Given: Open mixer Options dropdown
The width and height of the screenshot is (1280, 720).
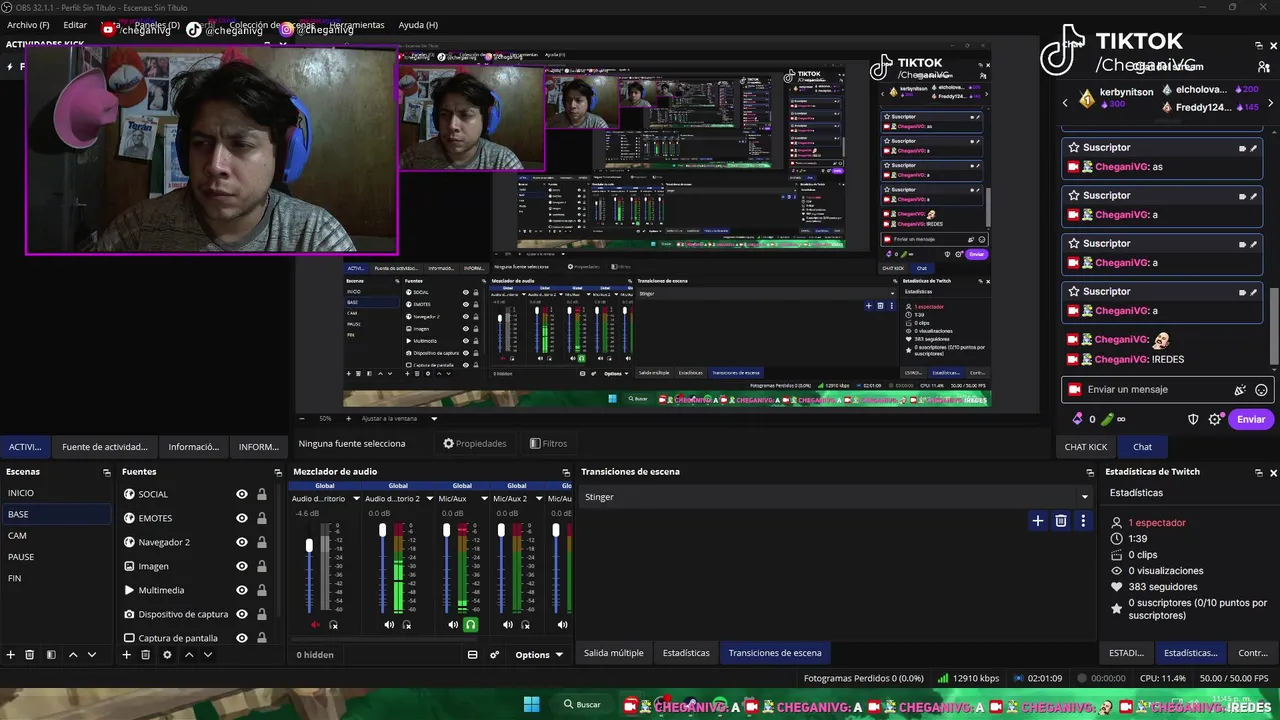Looking at the screenshot, I should click(x=539, y=655).
